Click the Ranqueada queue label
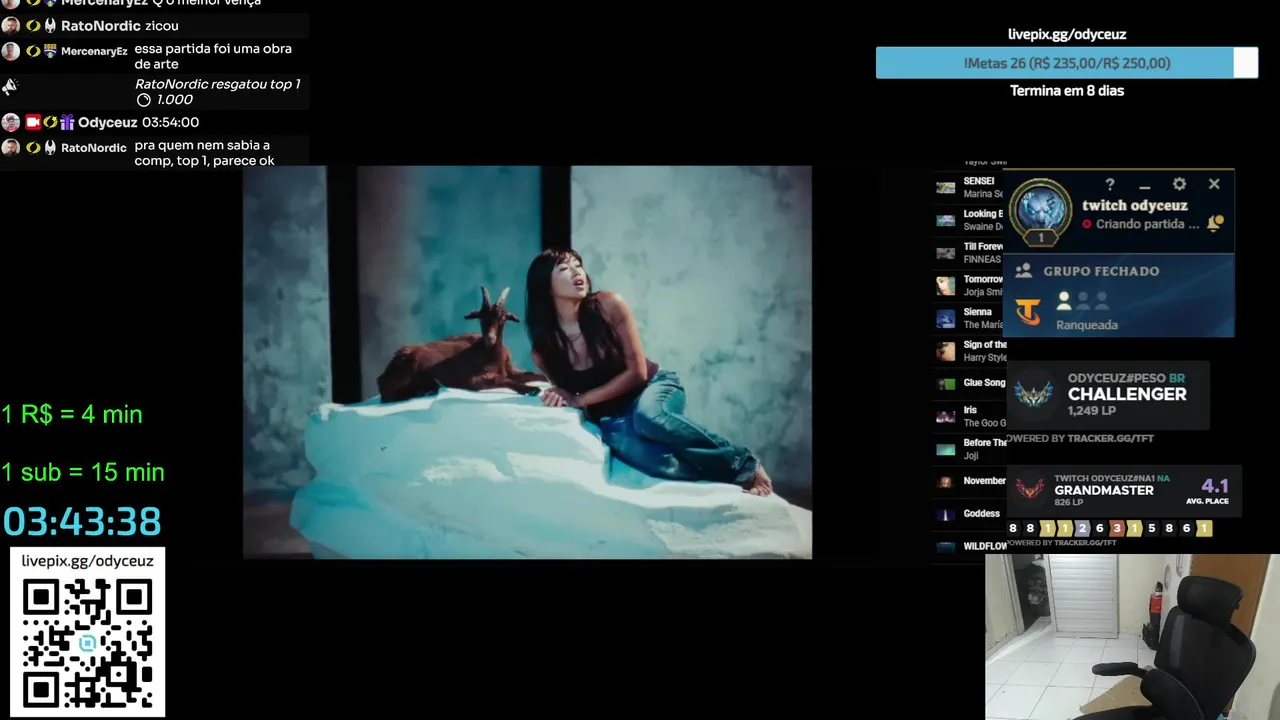 1086,325
